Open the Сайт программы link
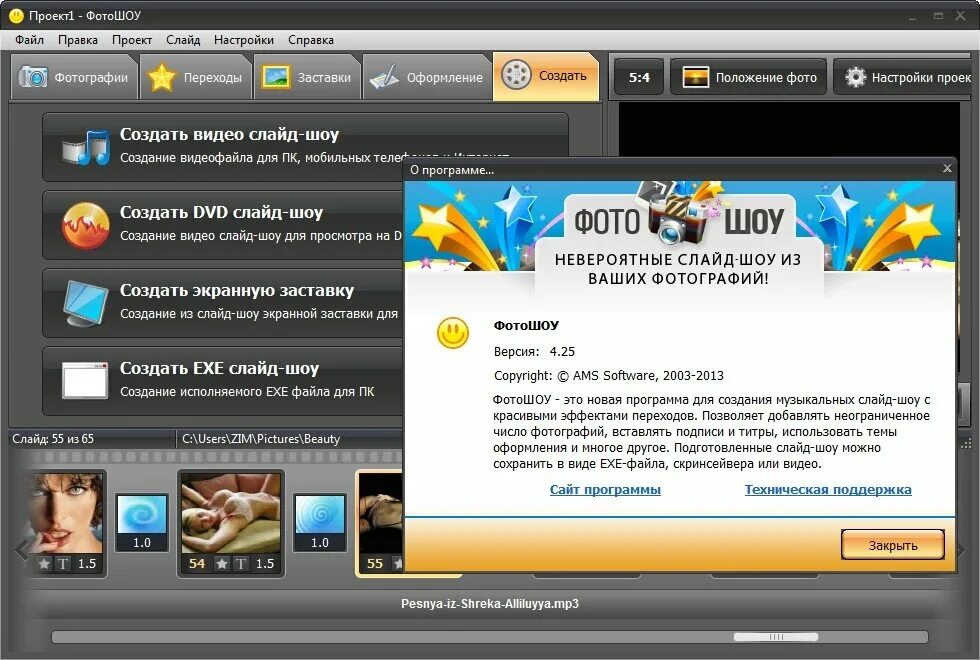This screenshot has height=660, width=980. click(605, 489)
